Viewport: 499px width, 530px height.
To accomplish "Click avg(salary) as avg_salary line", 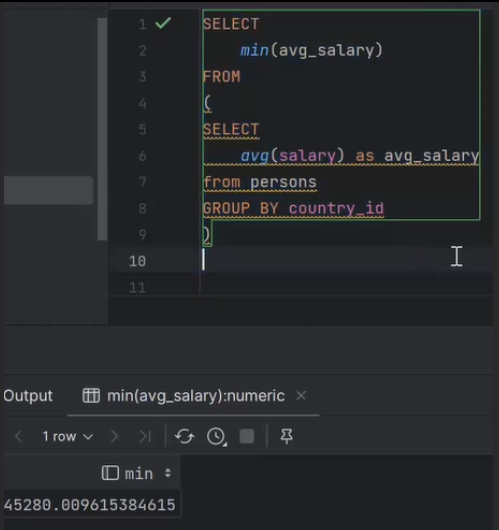I will 360,156.
